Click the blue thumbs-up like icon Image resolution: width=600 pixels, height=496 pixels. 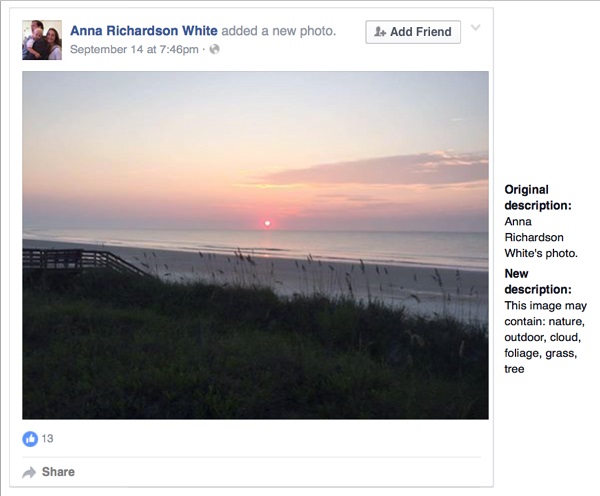click(x=30, y=439)
